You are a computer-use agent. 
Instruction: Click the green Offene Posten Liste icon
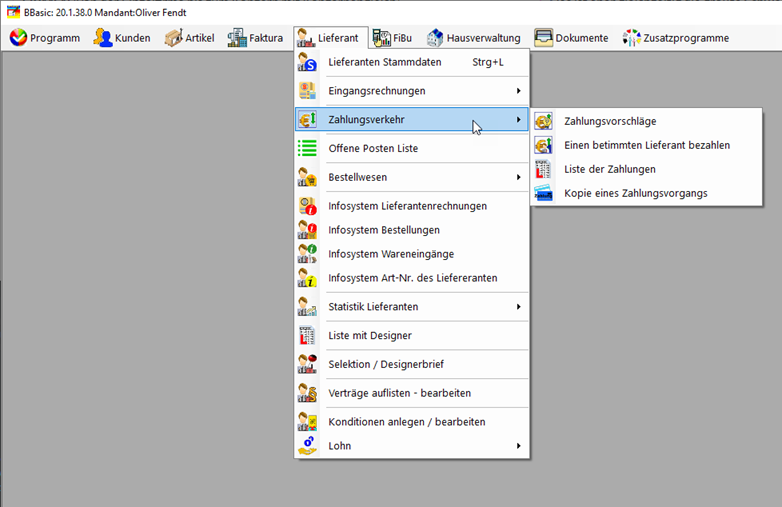pos(307,148)
